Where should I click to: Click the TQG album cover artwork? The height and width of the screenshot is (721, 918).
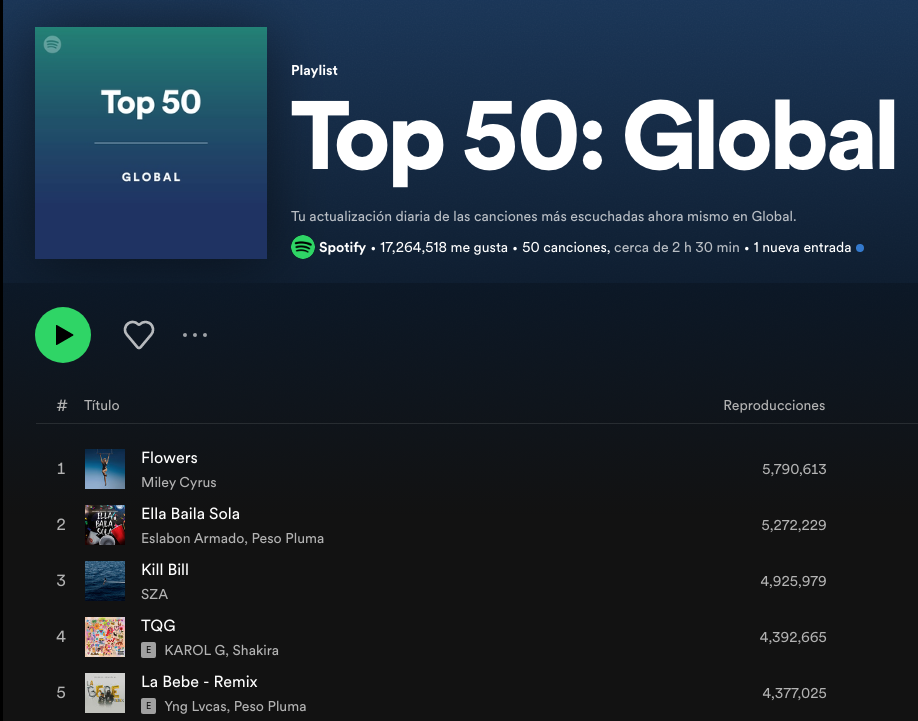tap(105, 637)
